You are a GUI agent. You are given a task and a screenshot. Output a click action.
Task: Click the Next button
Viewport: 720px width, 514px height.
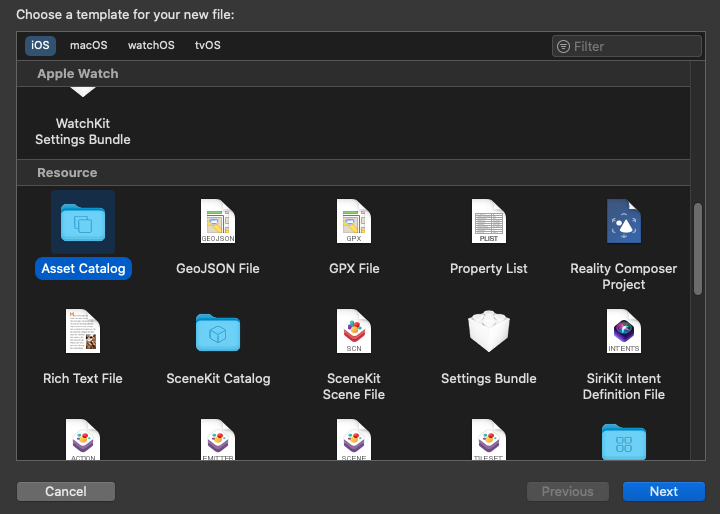point(664,491)
